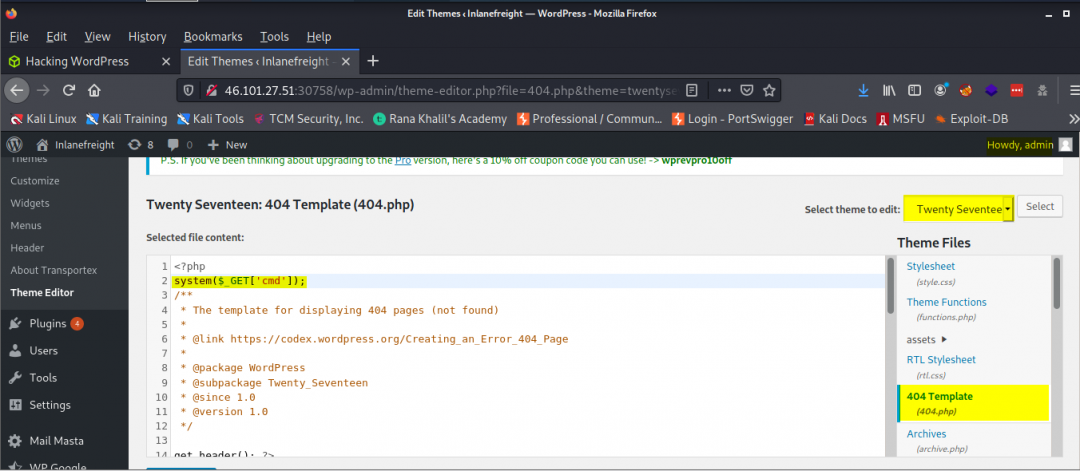Click the WordPress logo in admin bar
1080x471 pixels.
tap(15, 145)
